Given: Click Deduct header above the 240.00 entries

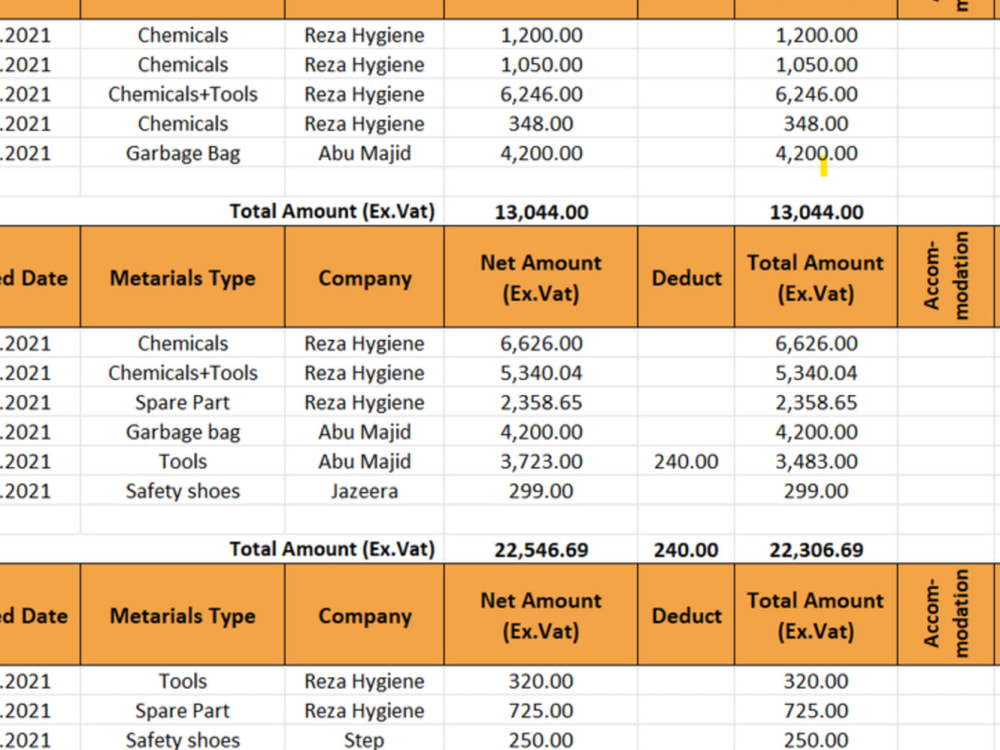Looking at the screenshot, I should (x=686, y=278).
